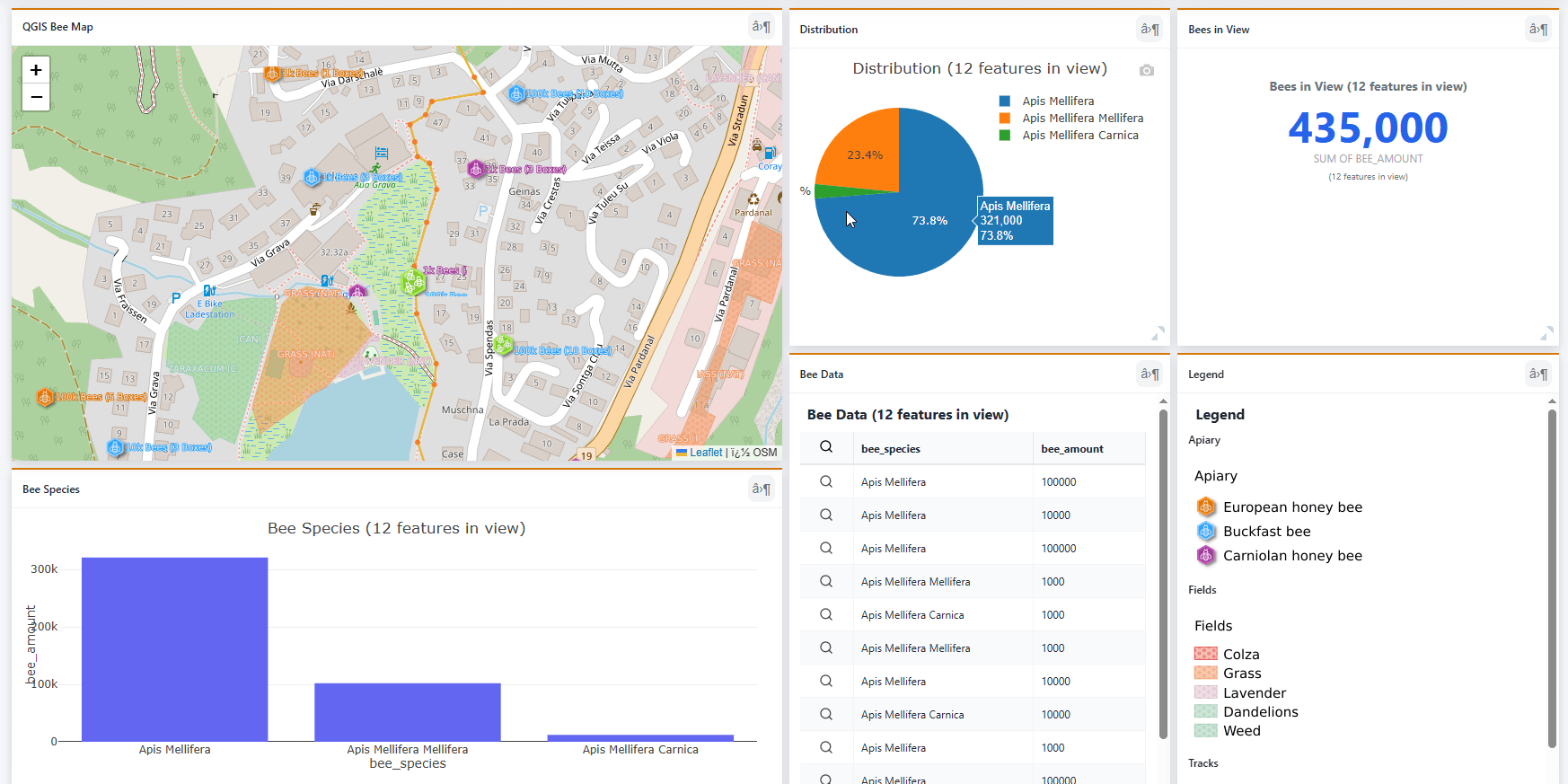The width and height of the screenshot is (1568, 784).
Task: Click the bee_amount column header
Action: point(1071,449)
